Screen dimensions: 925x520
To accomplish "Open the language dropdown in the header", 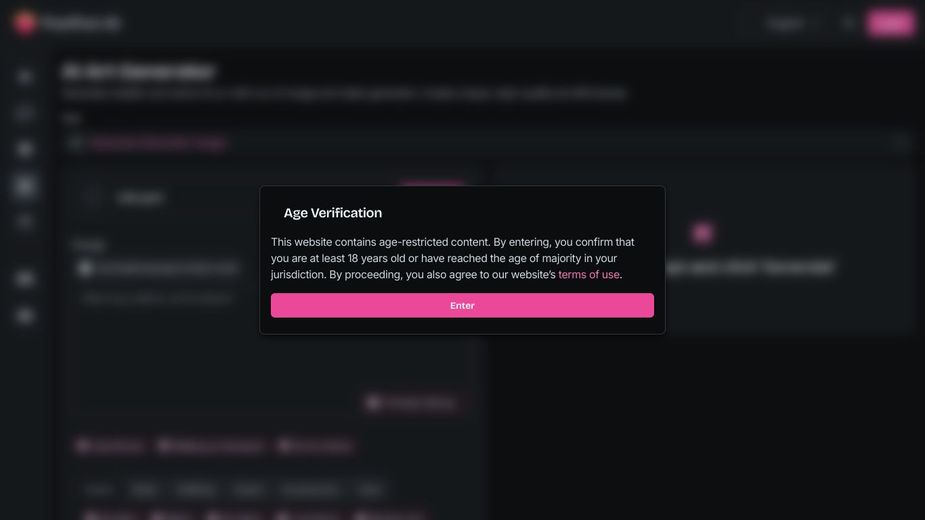I will point(793,23).
